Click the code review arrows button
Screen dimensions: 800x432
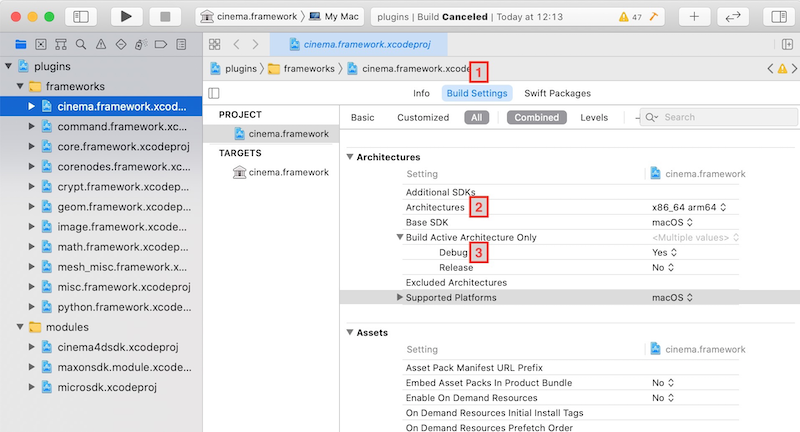tap(732, 17)
